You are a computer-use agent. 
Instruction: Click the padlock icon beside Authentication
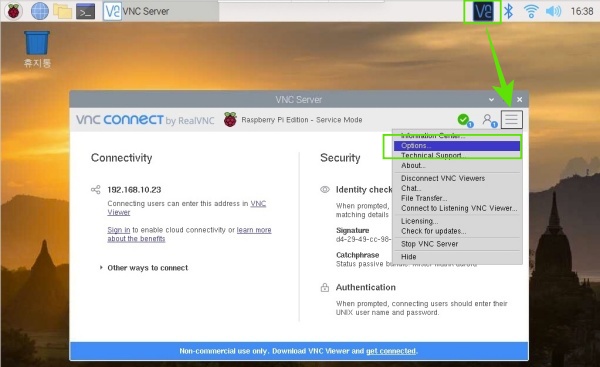click(325, 287)
